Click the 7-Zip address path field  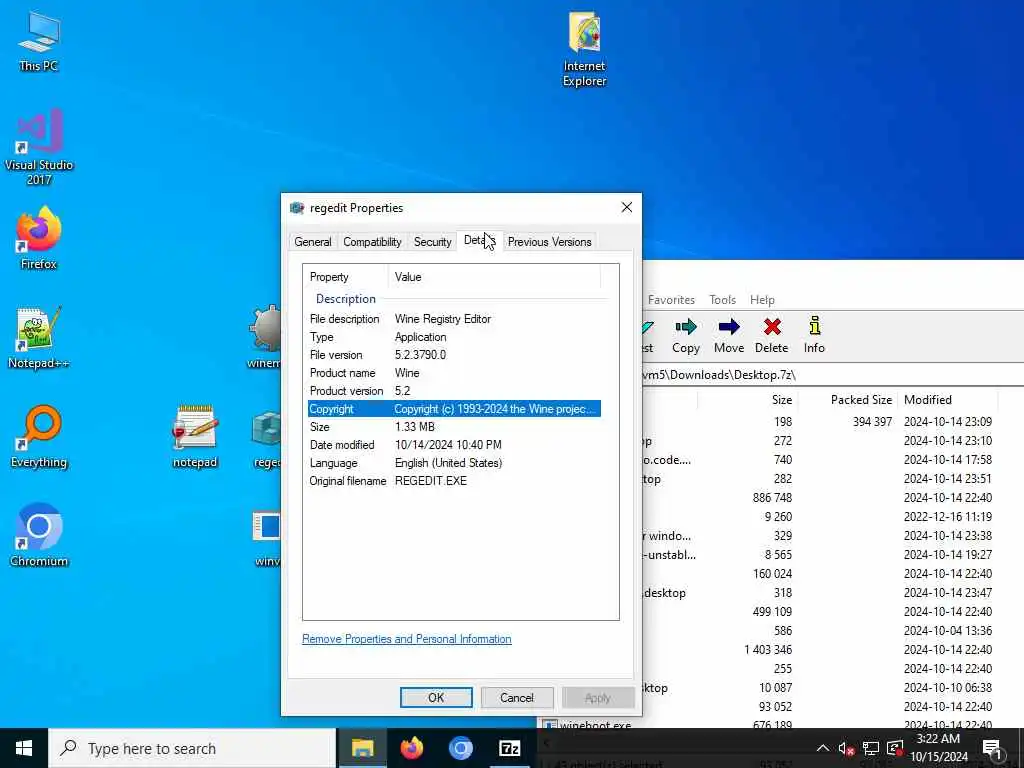click(x=833, y=375)
